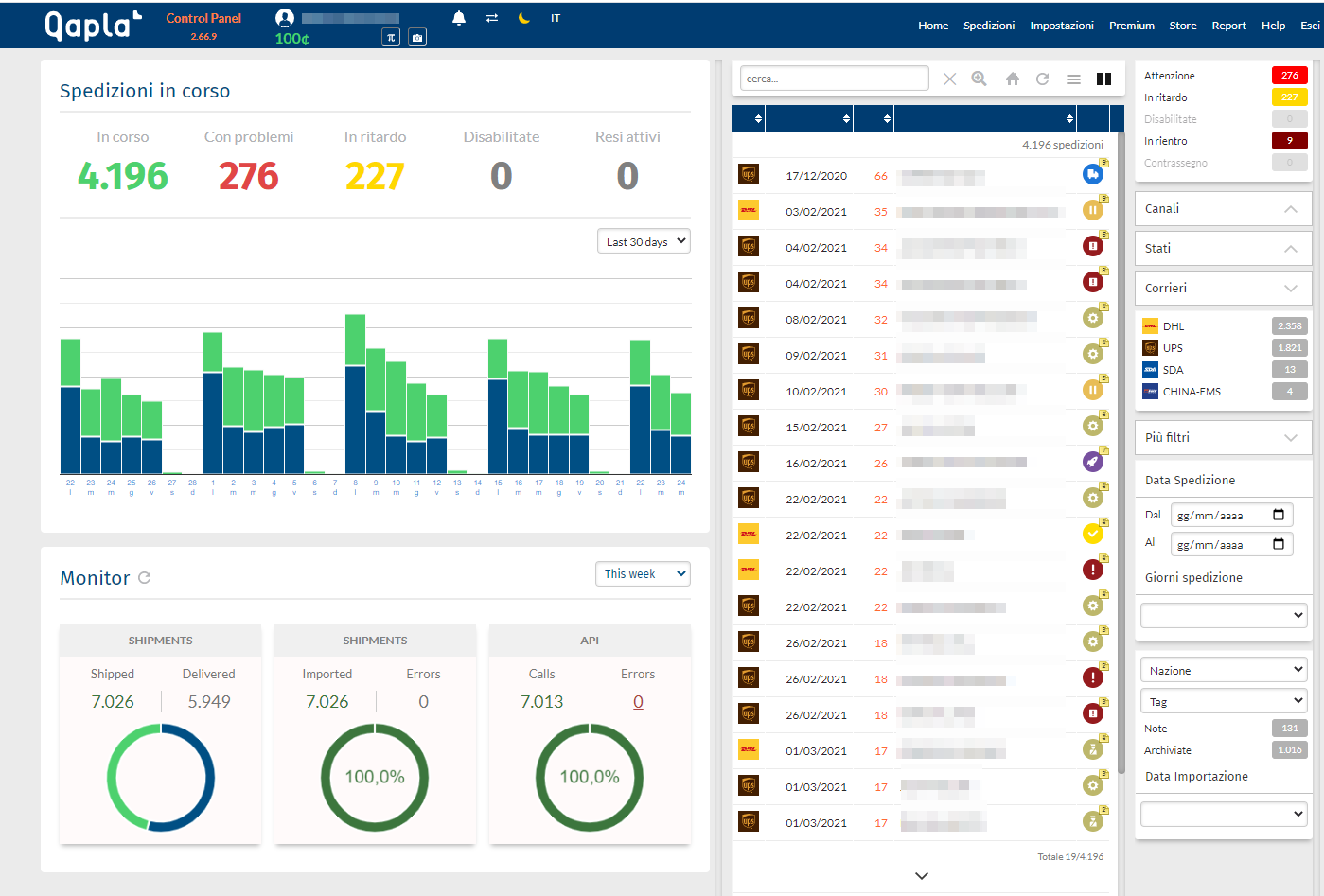Screen dimensions: 1324x896
Task: Open the notifications bell
Action: pyautogui.click(x=459, y=18)
